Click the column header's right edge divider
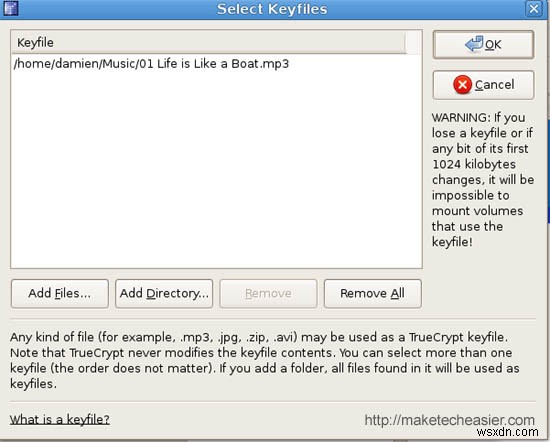 tap(406, 42)
